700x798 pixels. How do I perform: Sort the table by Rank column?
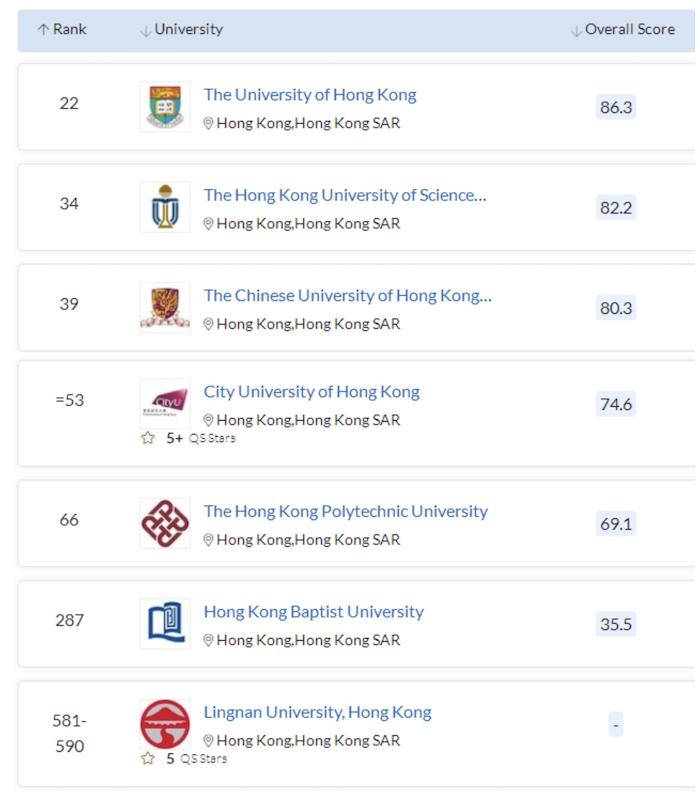[63, 30]
